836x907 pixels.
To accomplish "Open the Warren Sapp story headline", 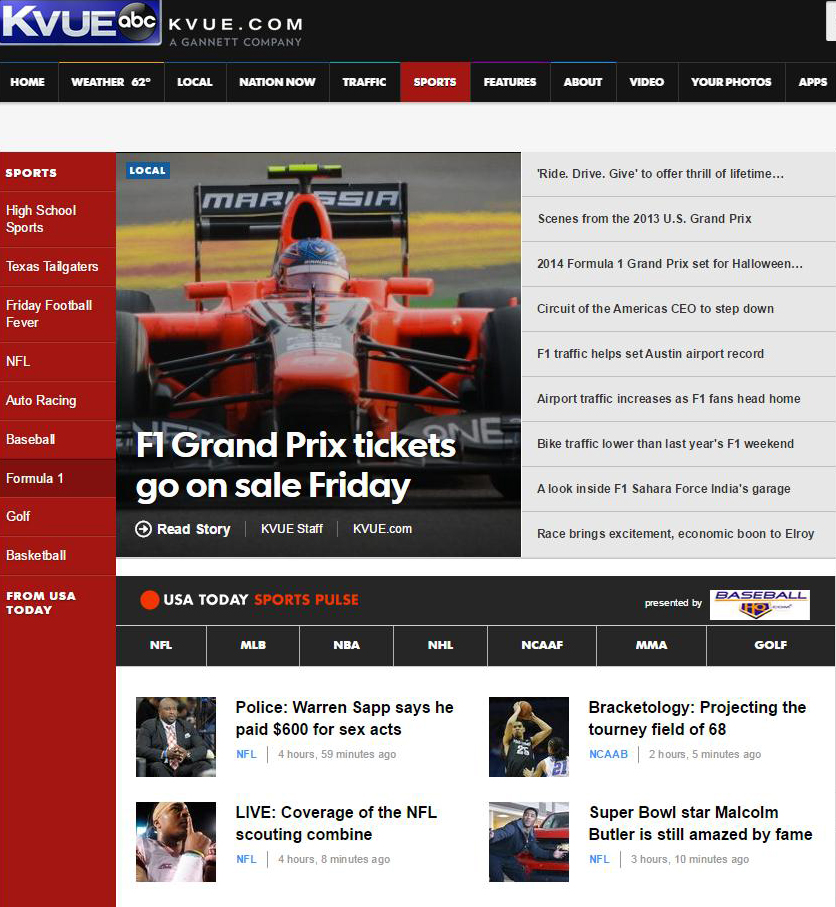I will pos(344,718).
